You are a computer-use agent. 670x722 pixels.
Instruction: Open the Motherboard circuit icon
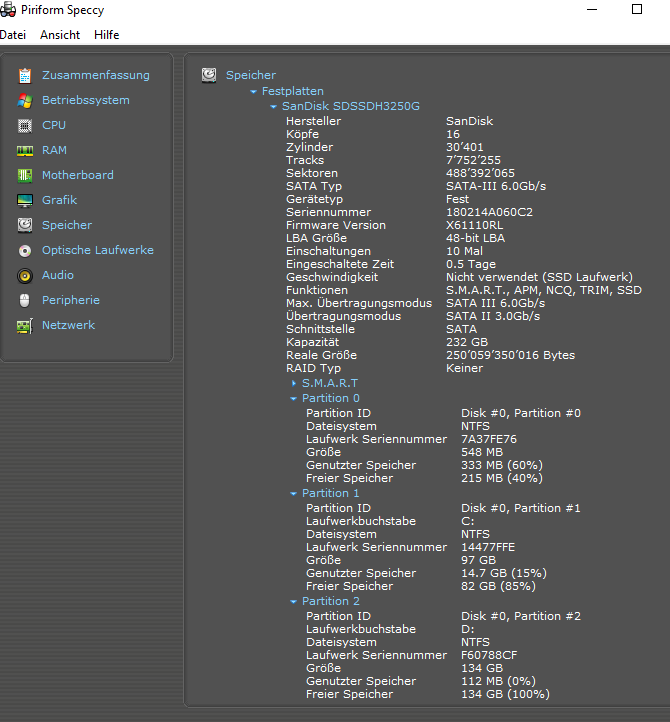pos(25,175)
